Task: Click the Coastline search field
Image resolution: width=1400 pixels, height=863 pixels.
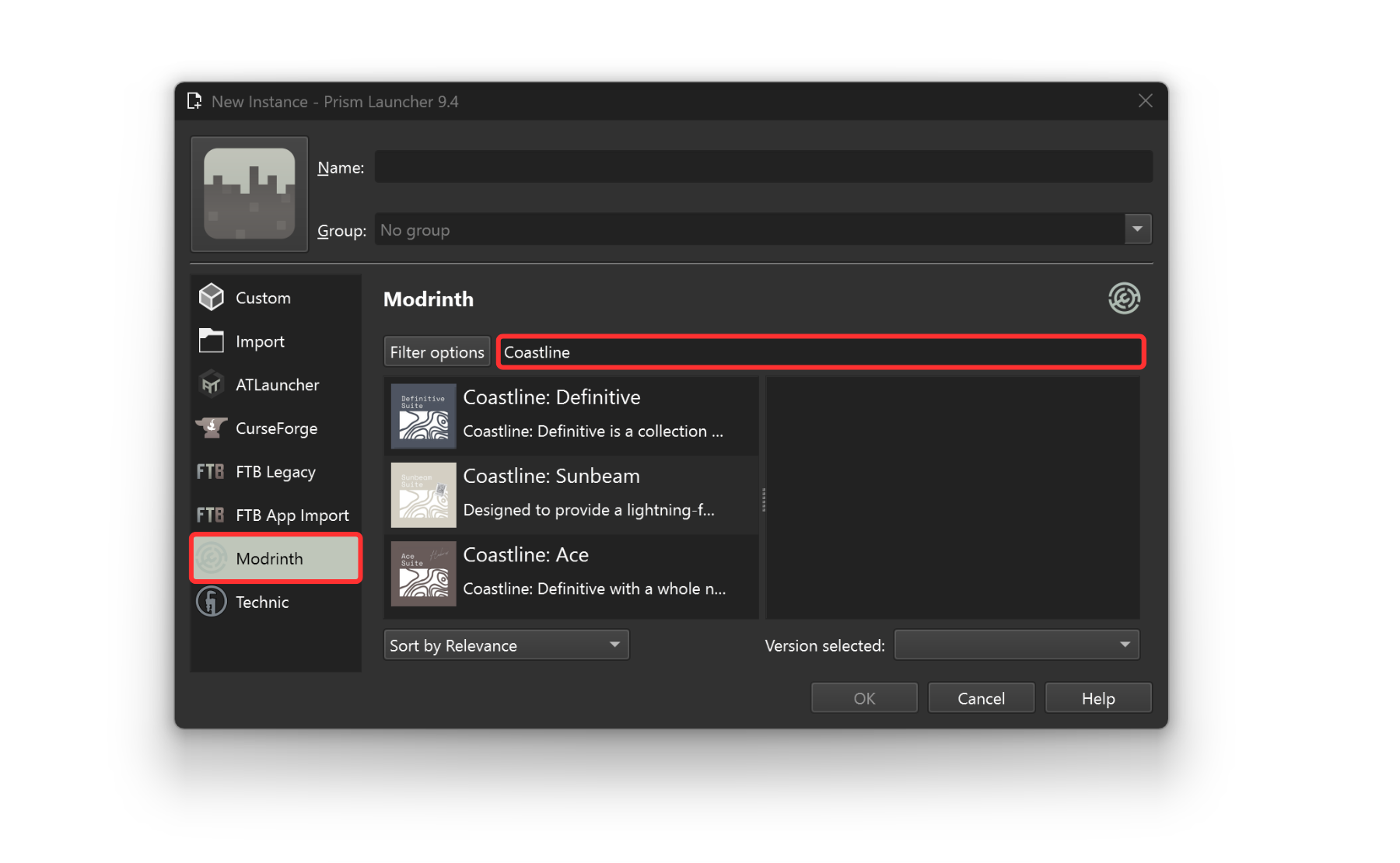Action: pos(821,352)
